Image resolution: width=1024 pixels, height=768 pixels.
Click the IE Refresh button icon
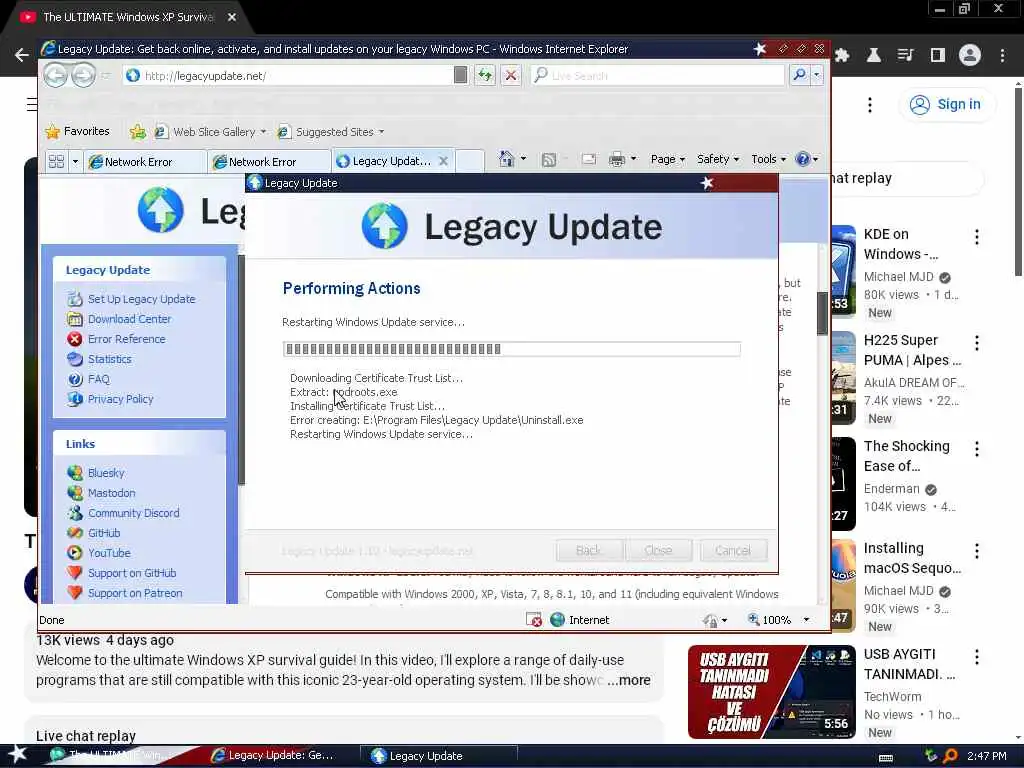tap(485, 76)
